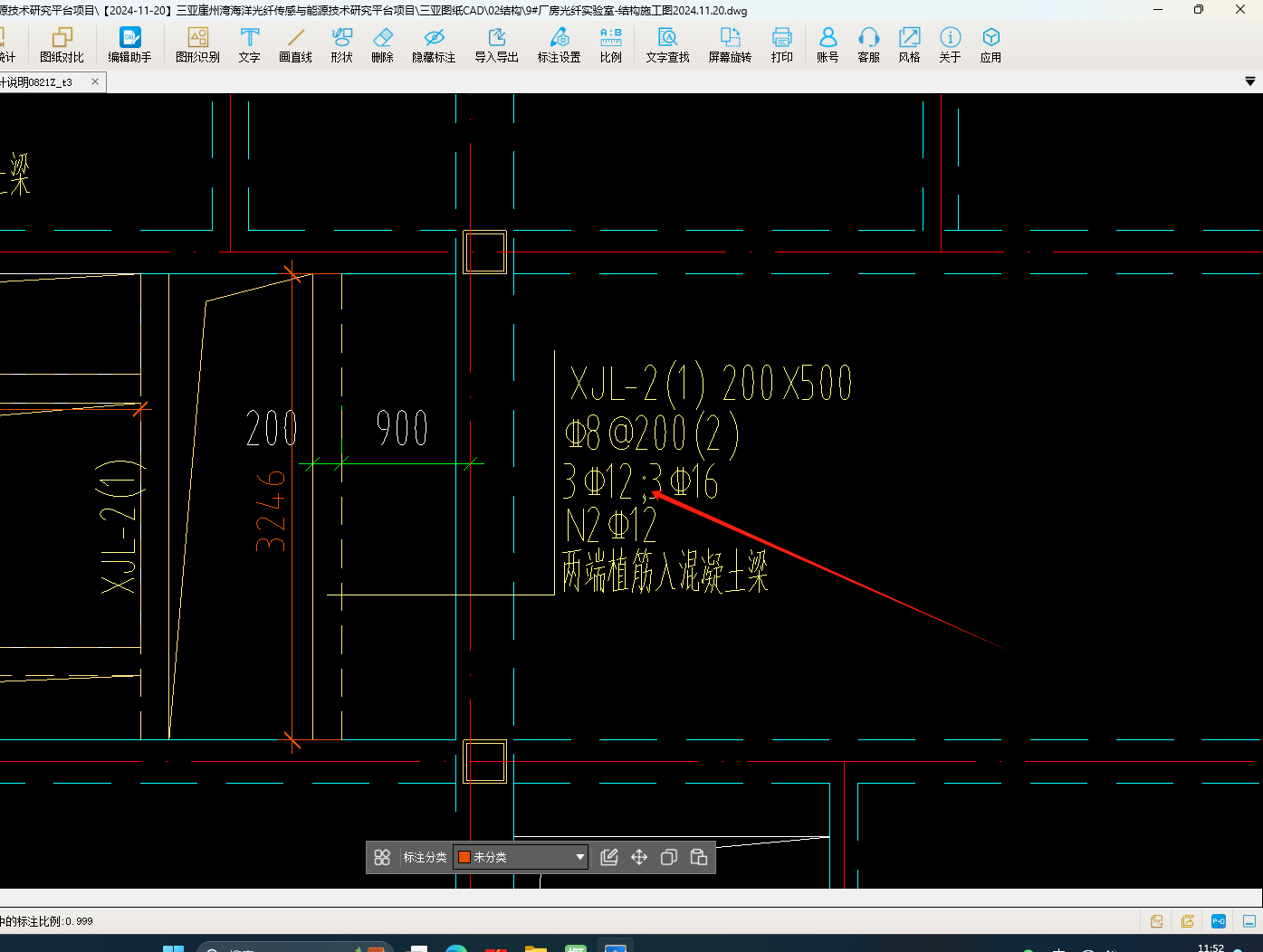
Task: Select the 900 dimension value
Action: tap(403, 428)
